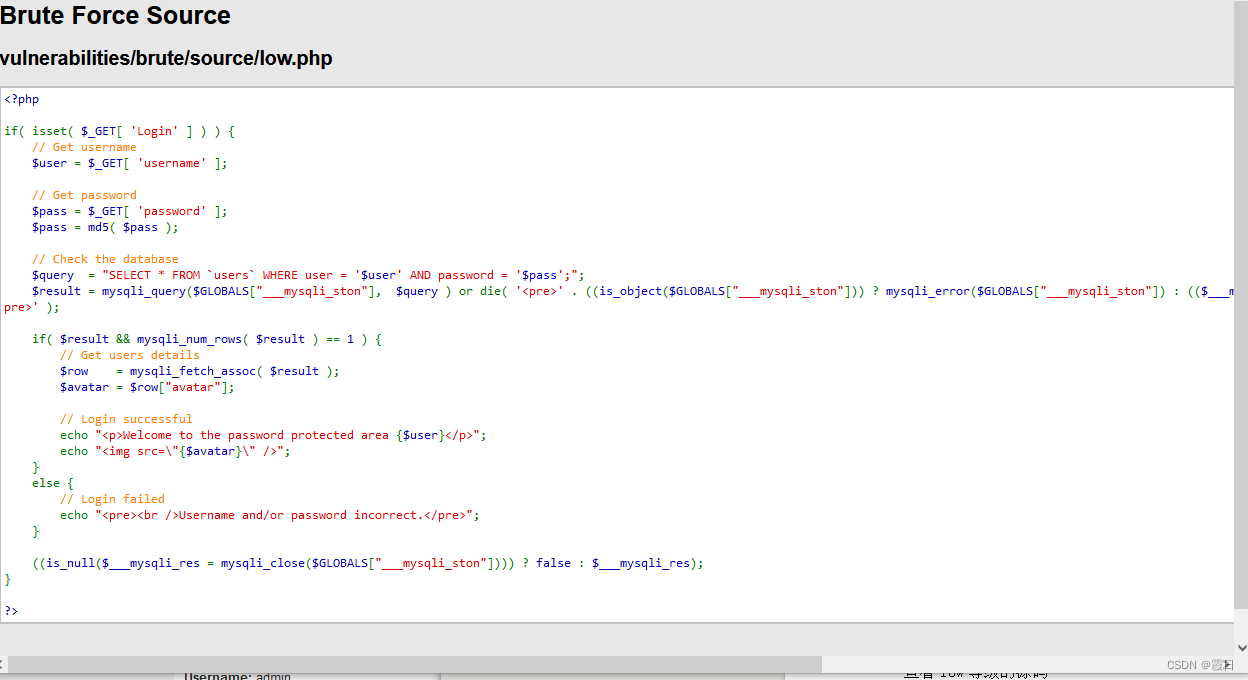
Task: Click the '// Check the database' comment
Action: (x=105, y=259)
